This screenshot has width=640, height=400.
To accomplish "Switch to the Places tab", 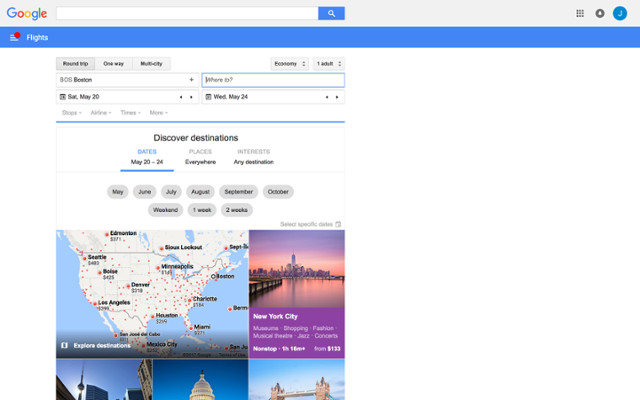I will click(200, 157).
